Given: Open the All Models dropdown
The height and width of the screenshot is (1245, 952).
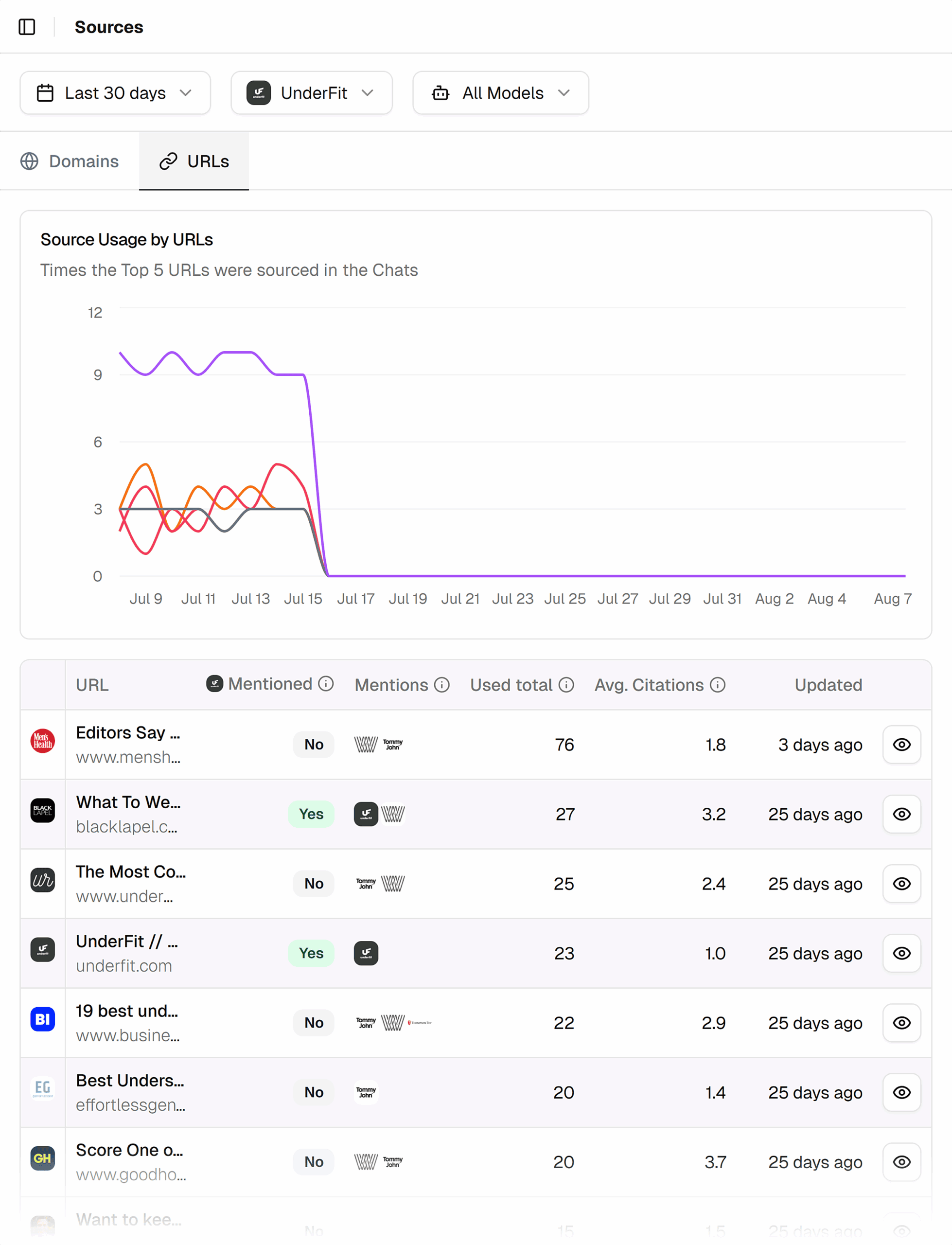Looking at the screenshot, I should point(500,92).
